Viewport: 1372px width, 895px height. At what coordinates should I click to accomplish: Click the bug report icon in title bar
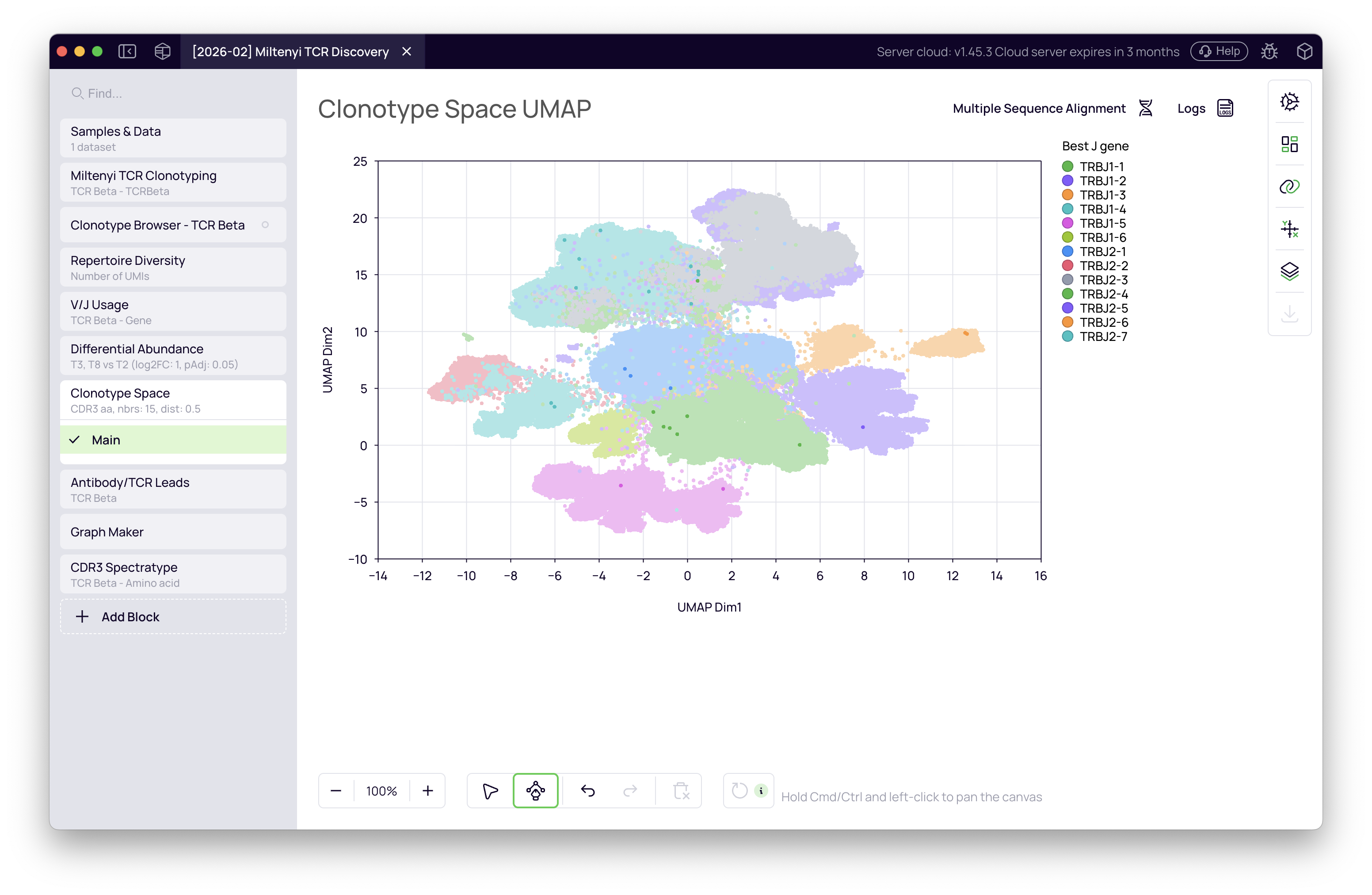1270,51
